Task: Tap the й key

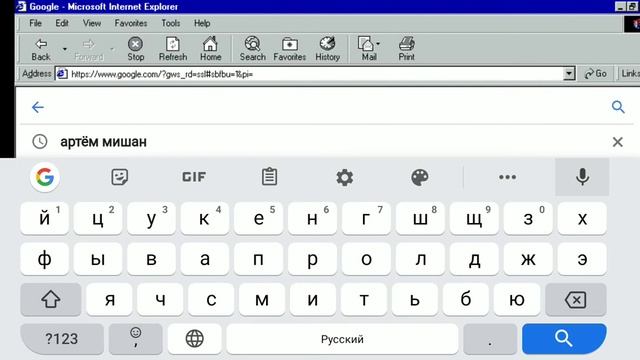Action: click(x=44, y=219)
